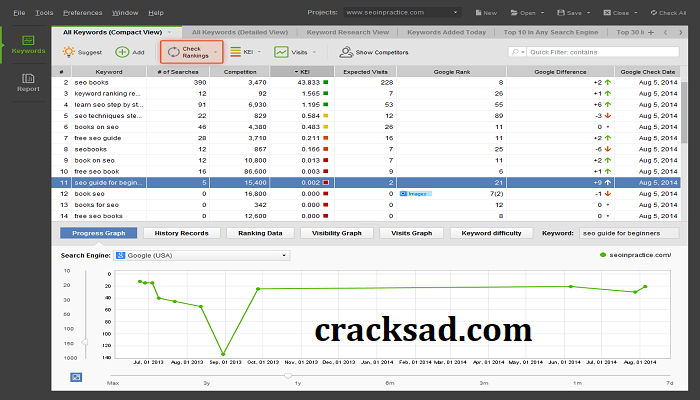Viewport: 700px width, 400px height.
Task: Select the books on seo keyword row
Action: click(366, 127)
